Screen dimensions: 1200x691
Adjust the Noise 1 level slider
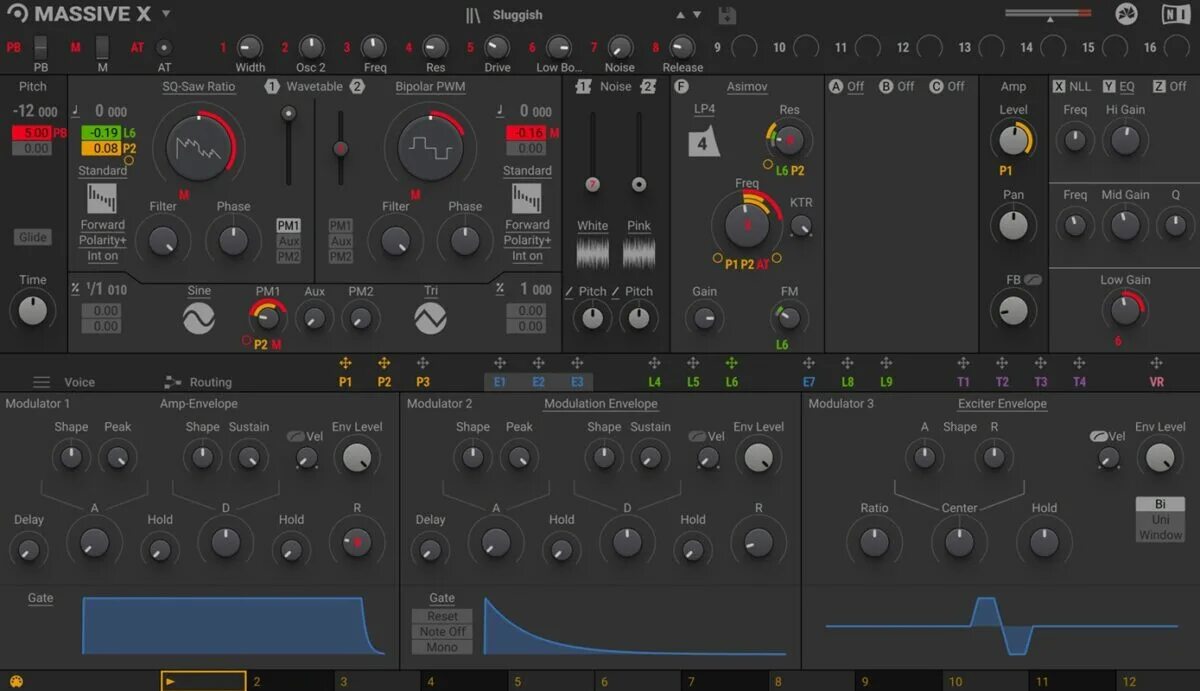pos(593,150)
